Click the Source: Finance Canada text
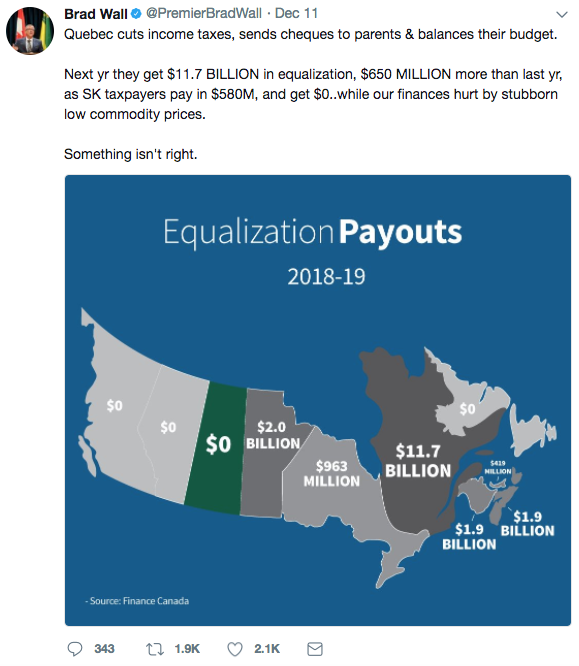579x666 pixels. click(137, 601)
